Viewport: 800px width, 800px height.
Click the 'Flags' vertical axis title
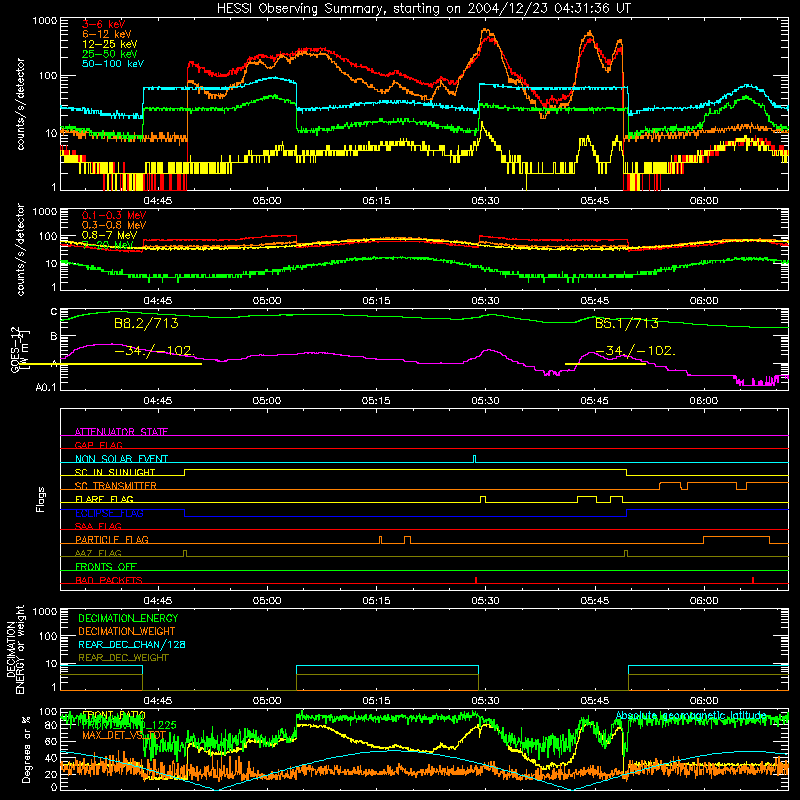[x=41, y=499]
